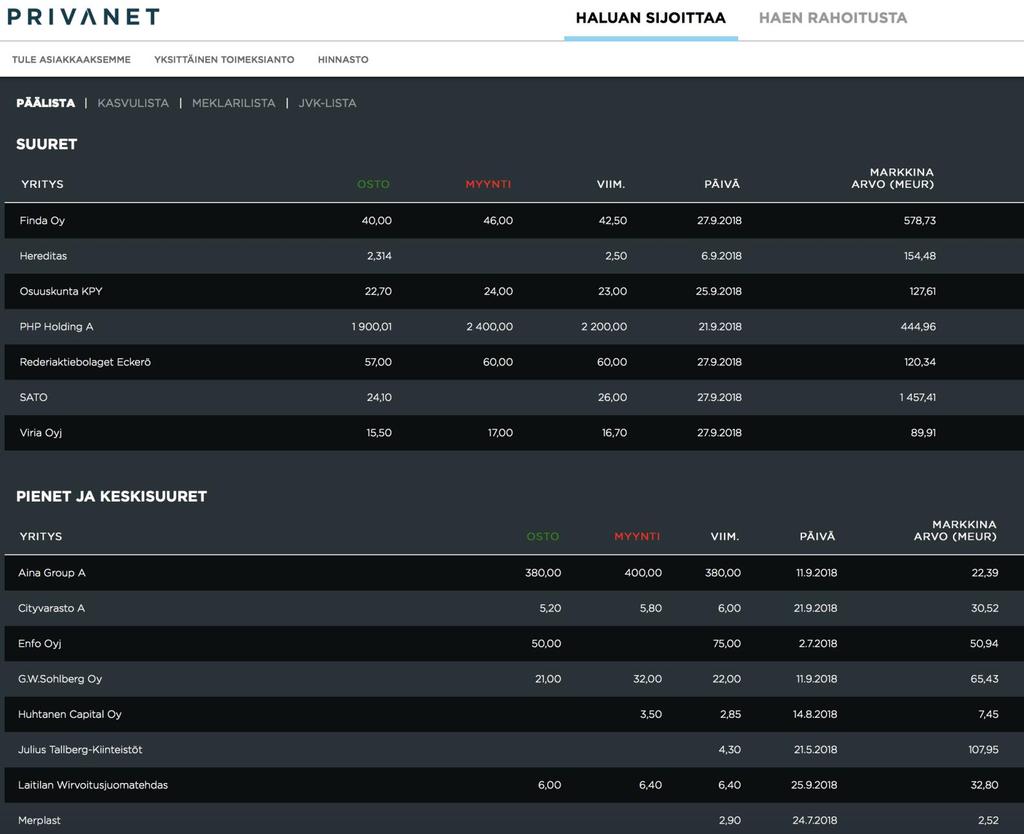This screenshot has height=834, width=1024.
Task: Open the Aina Group A company row
Action: (514, 573)
